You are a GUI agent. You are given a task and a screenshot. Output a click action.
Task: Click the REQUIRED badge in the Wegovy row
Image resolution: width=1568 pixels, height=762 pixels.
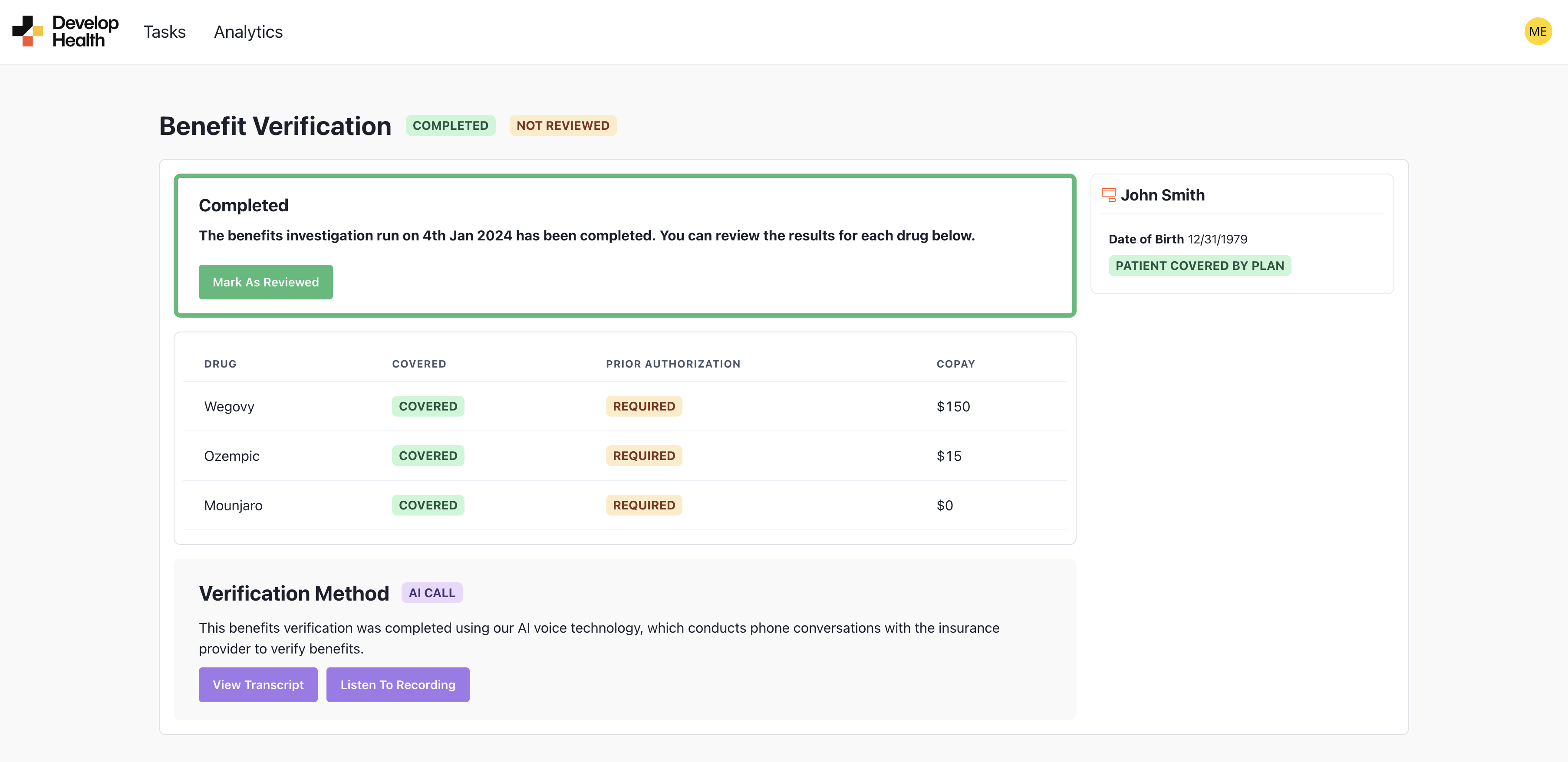644,407
